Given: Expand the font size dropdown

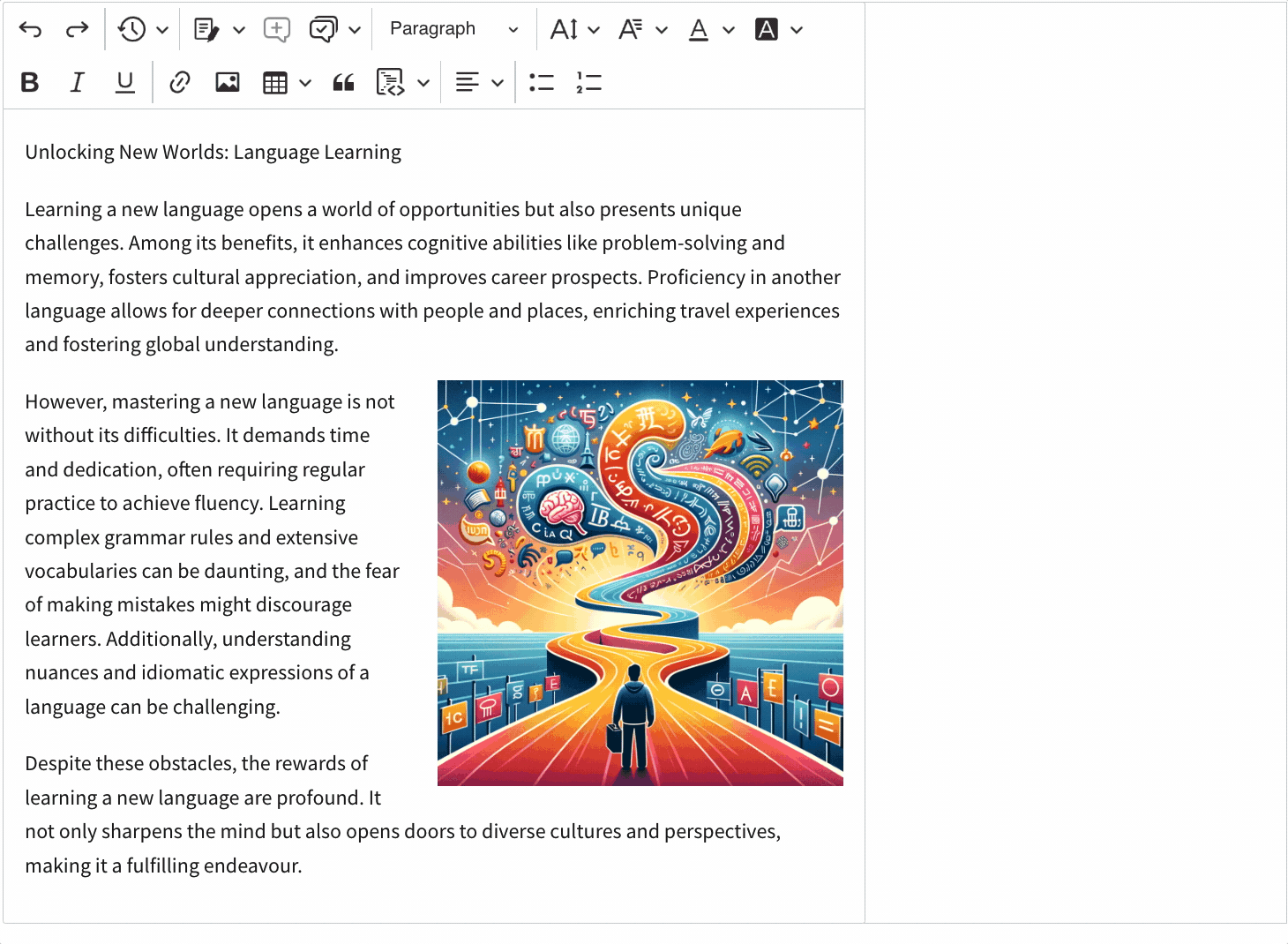Looking at the screenshot, I should tap(574, 30).
